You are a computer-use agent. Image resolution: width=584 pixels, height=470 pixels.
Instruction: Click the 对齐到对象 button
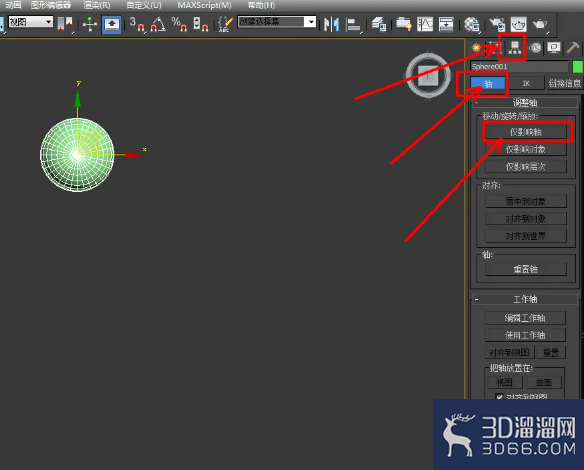[526, 219]
